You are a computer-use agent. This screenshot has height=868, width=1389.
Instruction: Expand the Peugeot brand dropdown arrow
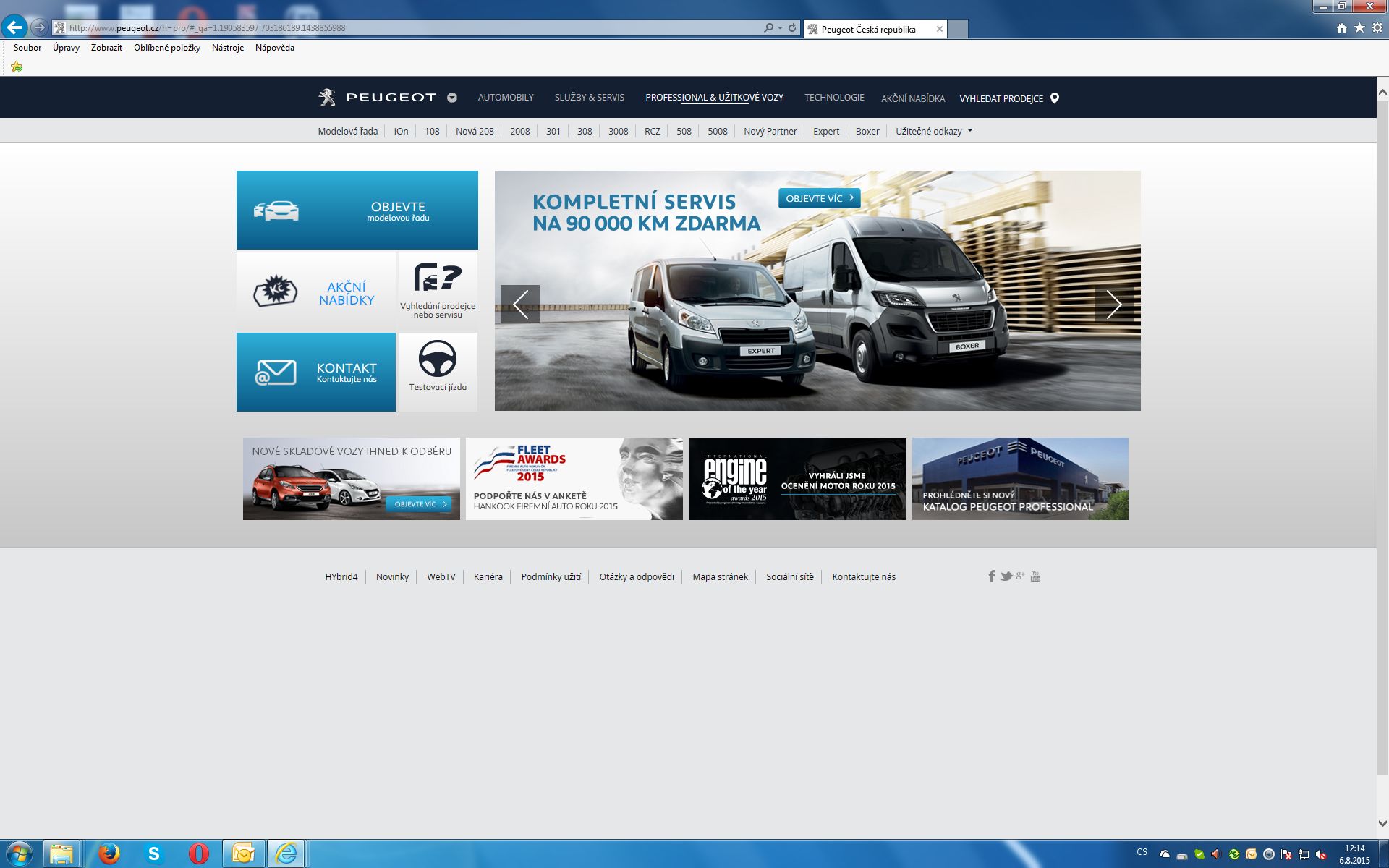pos(452,98)
